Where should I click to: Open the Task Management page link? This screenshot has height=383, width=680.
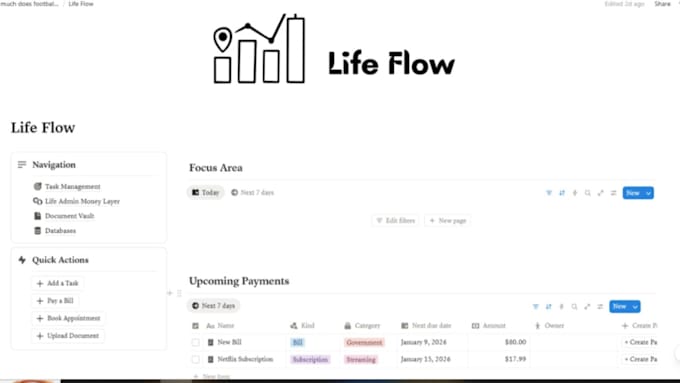(x=67, y=187)
